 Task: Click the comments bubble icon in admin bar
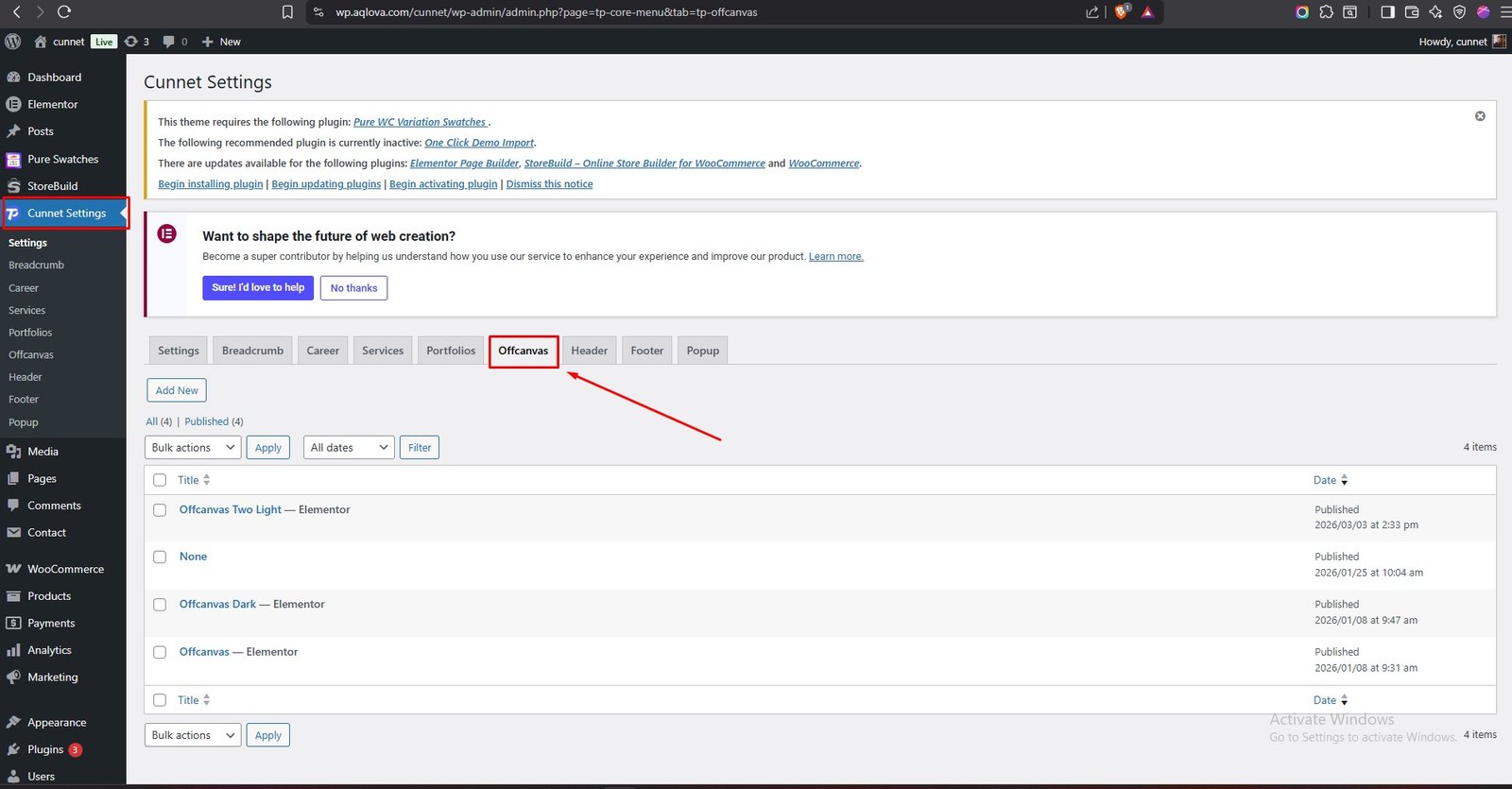168,42
